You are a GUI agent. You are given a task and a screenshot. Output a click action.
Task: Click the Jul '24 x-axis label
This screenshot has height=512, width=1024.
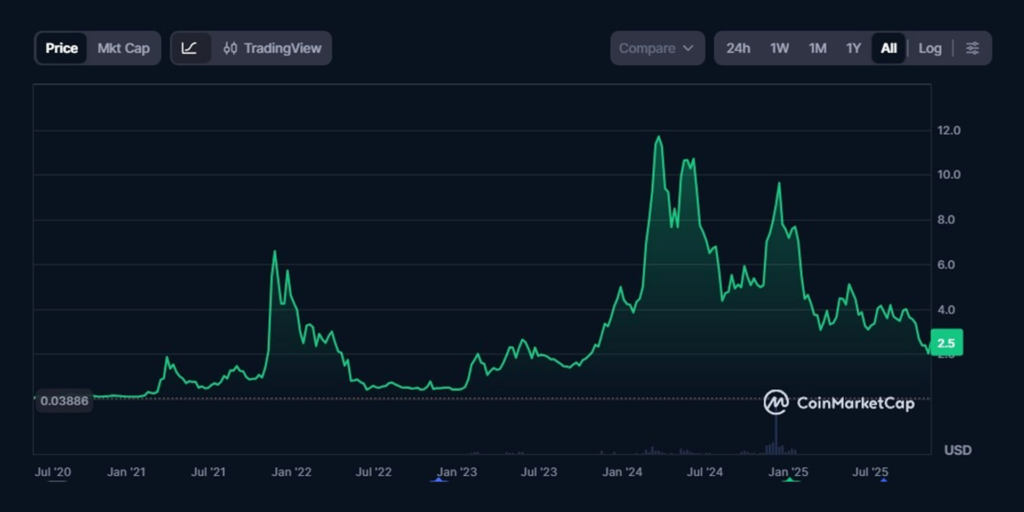pyautogui.click(x=705, y=472)
